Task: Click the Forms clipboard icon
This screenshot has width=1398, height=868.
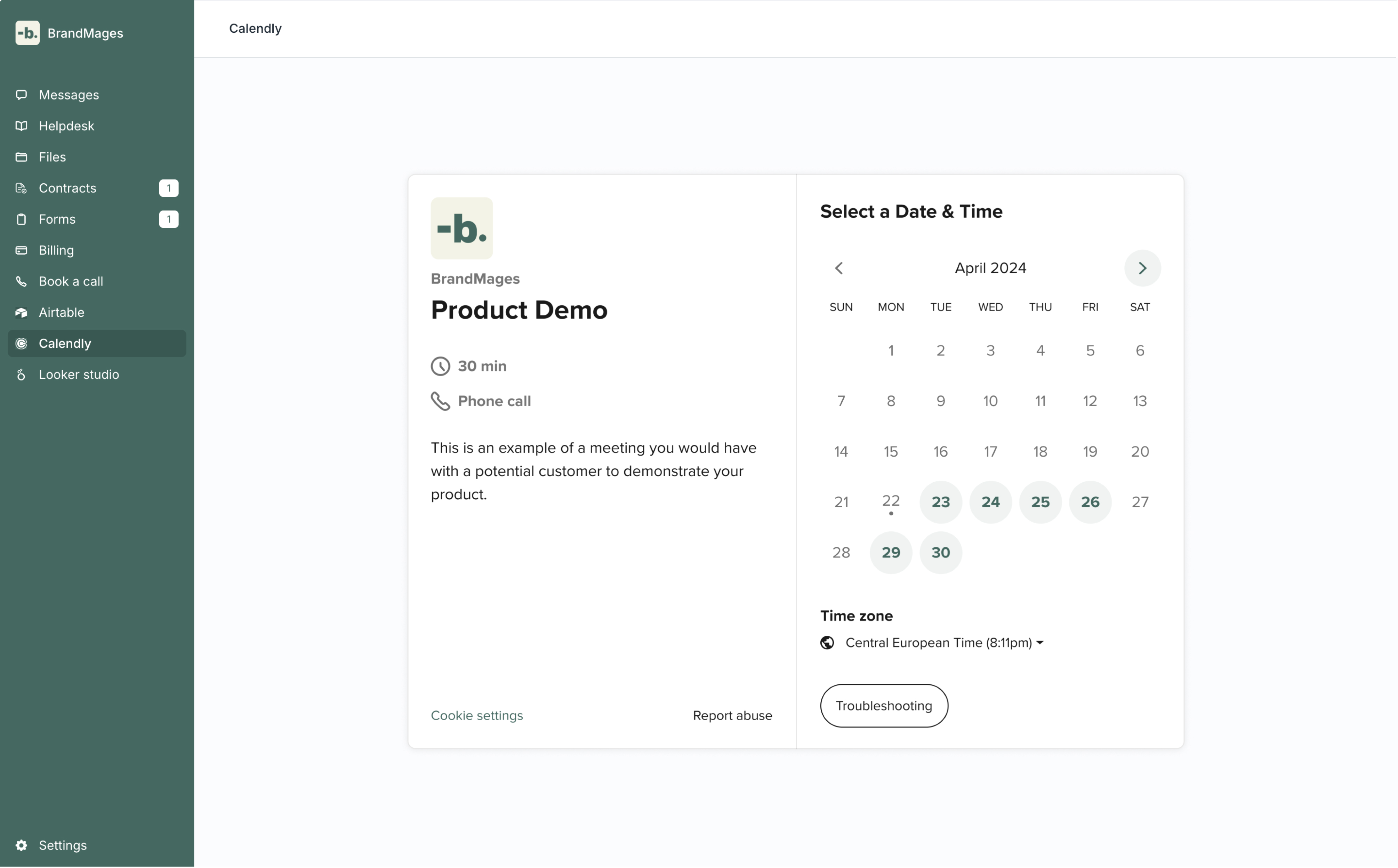Action: (21, 219)
